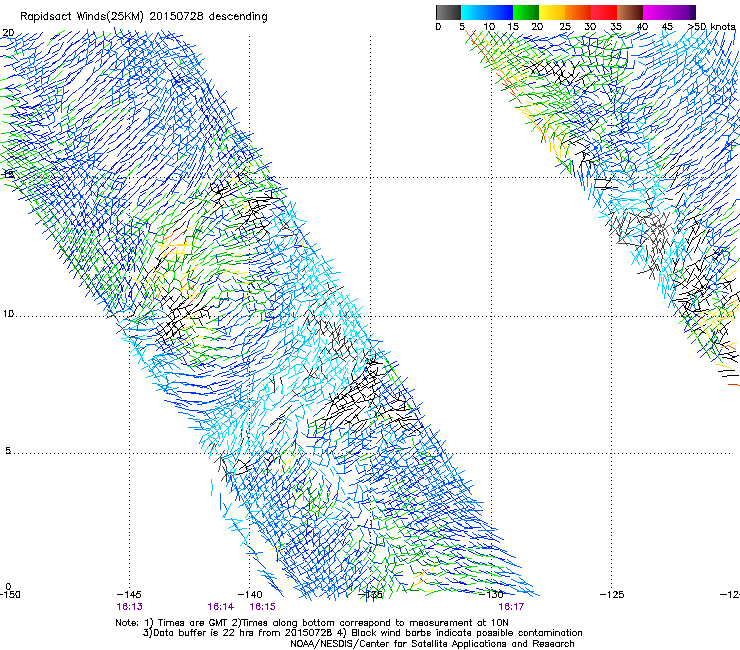740x650 pixels.
Task: Click the longitude '-140' axis label
Action: 250,595
